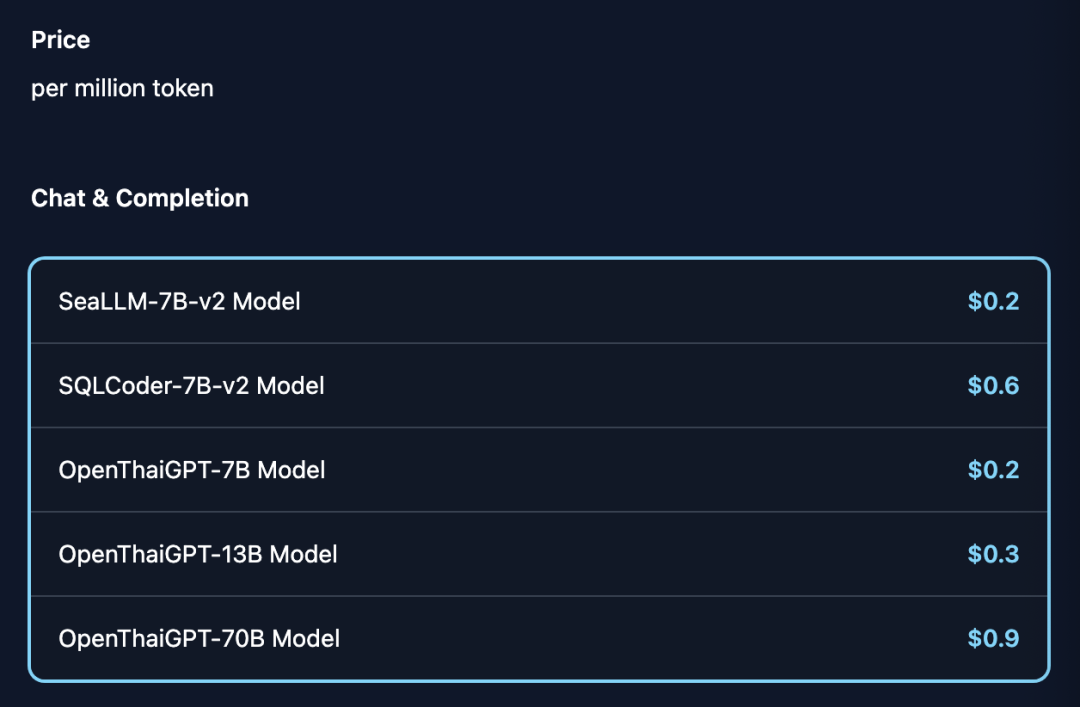Click the Chat & Completion section heading
Screen dimensions: 1080x707
(140, 198)
